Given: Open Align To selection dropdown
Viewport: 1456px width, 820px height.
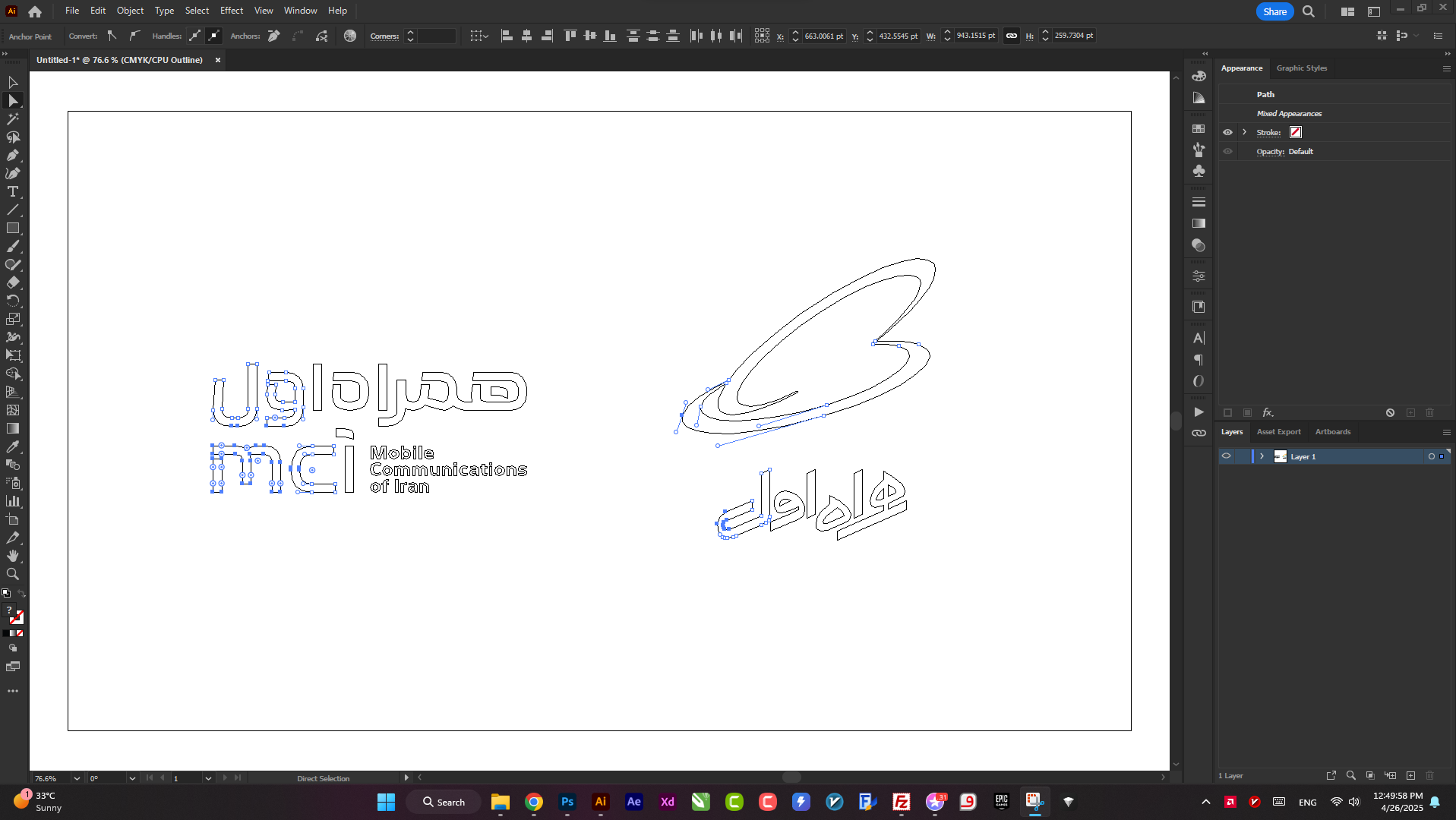Looking at the screenshot, I should (x=478, y=36).
